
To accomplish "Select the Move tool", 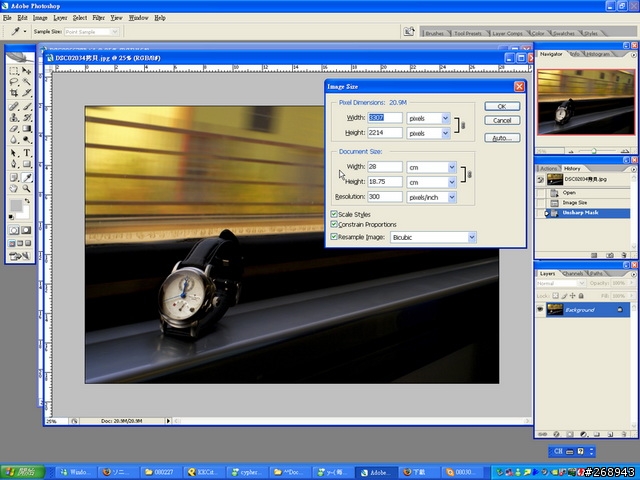I will pyautogui.click(x=27, y=71).
